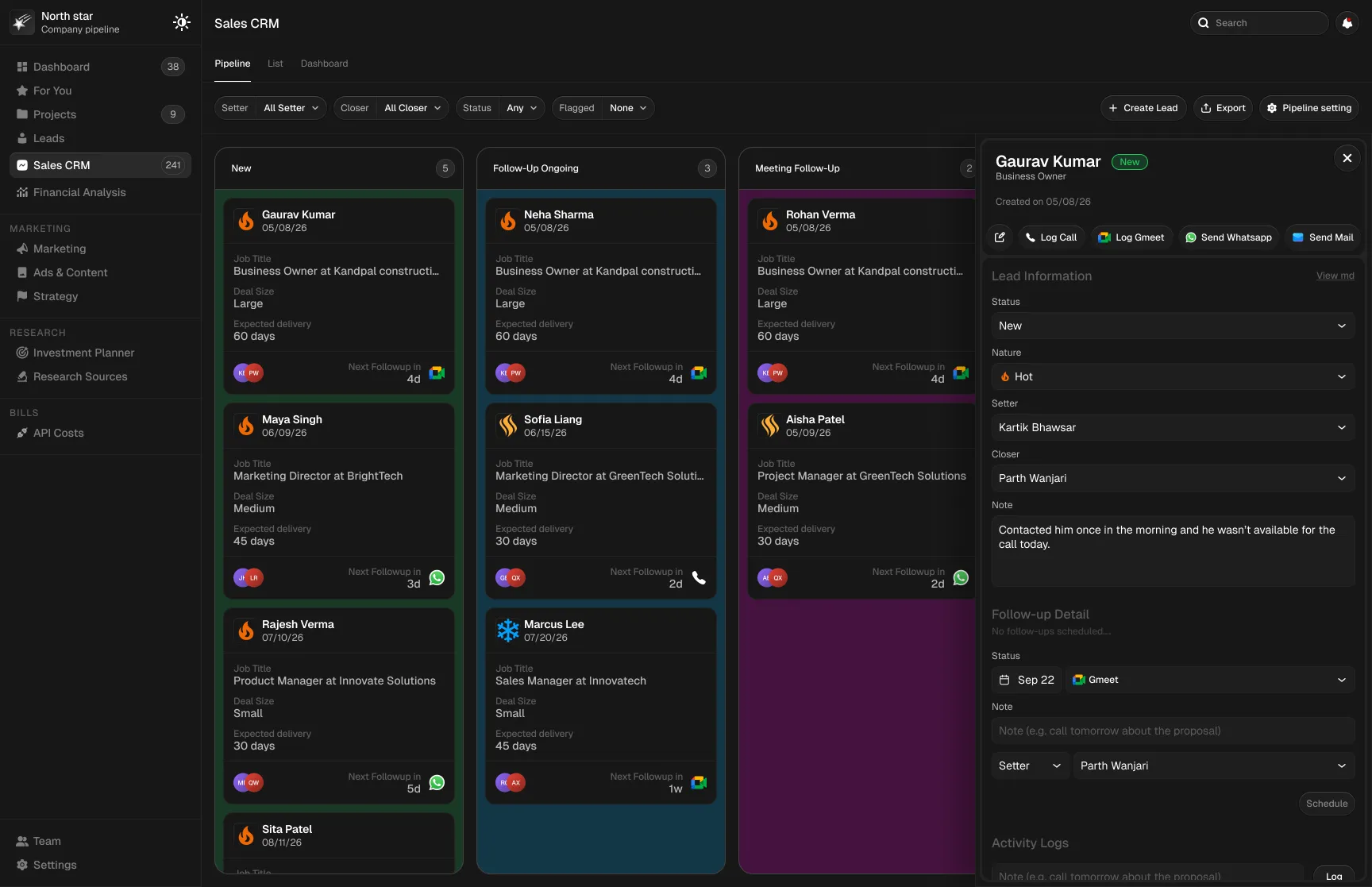The height and width of the screenshot is (887, 1372).
Task: Click the Sales CRM sidebar icon
Action: pos(22,165)
